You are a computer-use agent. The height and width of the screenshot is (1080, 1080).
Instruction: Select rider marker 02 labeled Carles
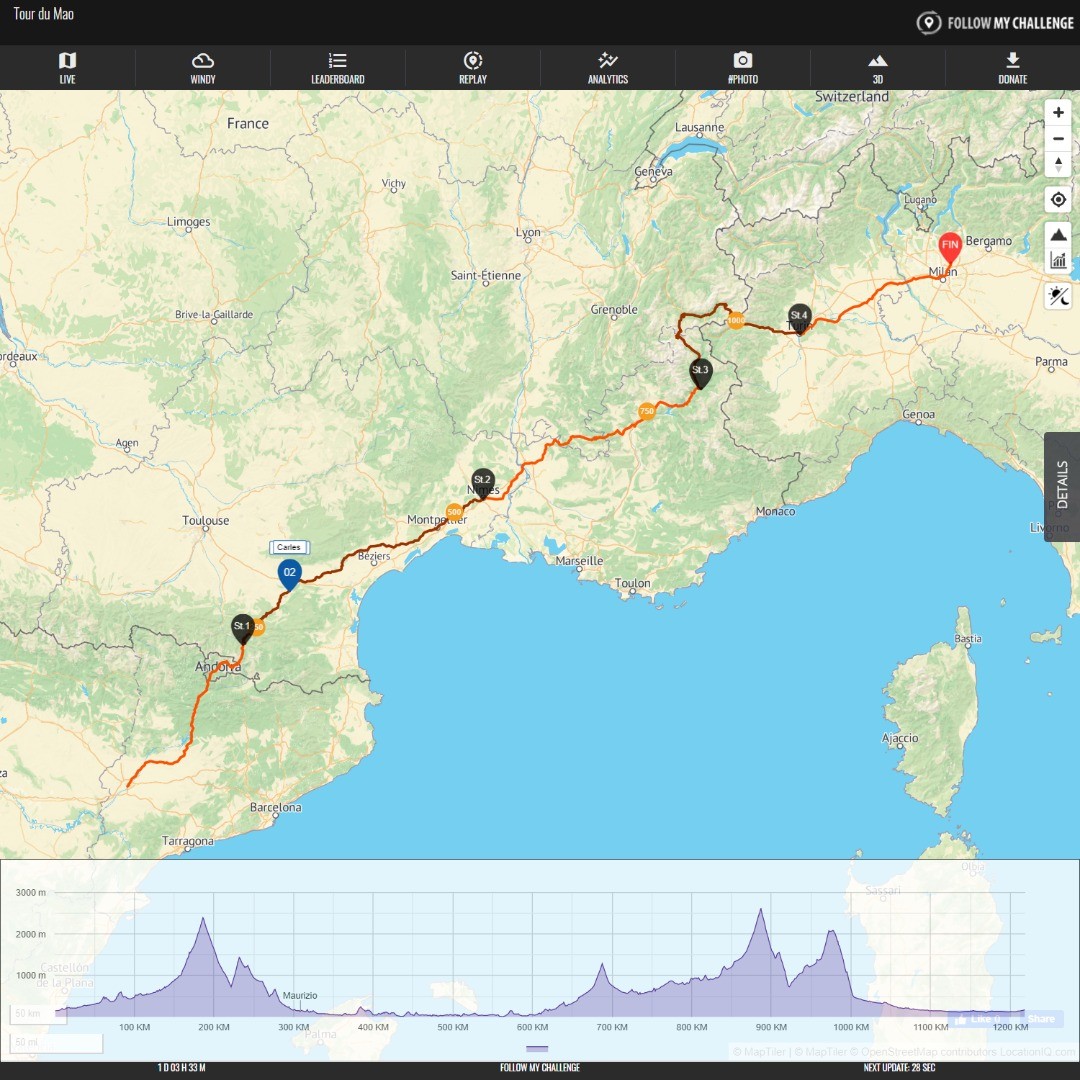tap(288, 572)
